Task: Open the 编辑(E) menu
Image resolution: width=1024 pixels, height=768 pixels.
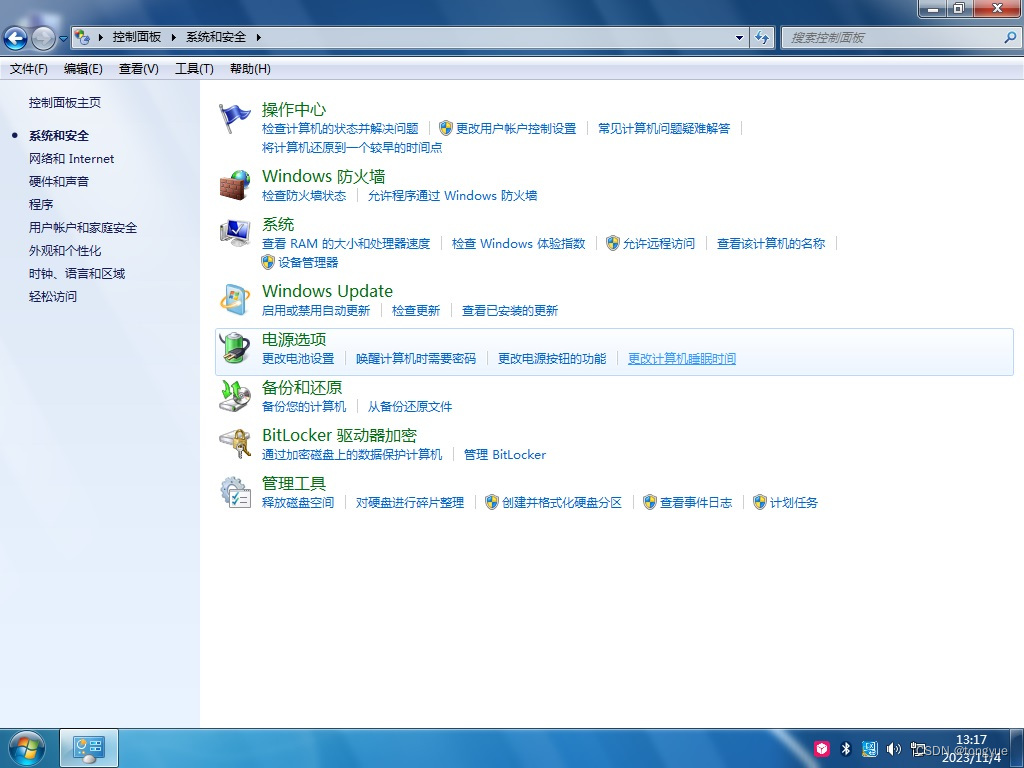Action: click(x=83, y=69)
